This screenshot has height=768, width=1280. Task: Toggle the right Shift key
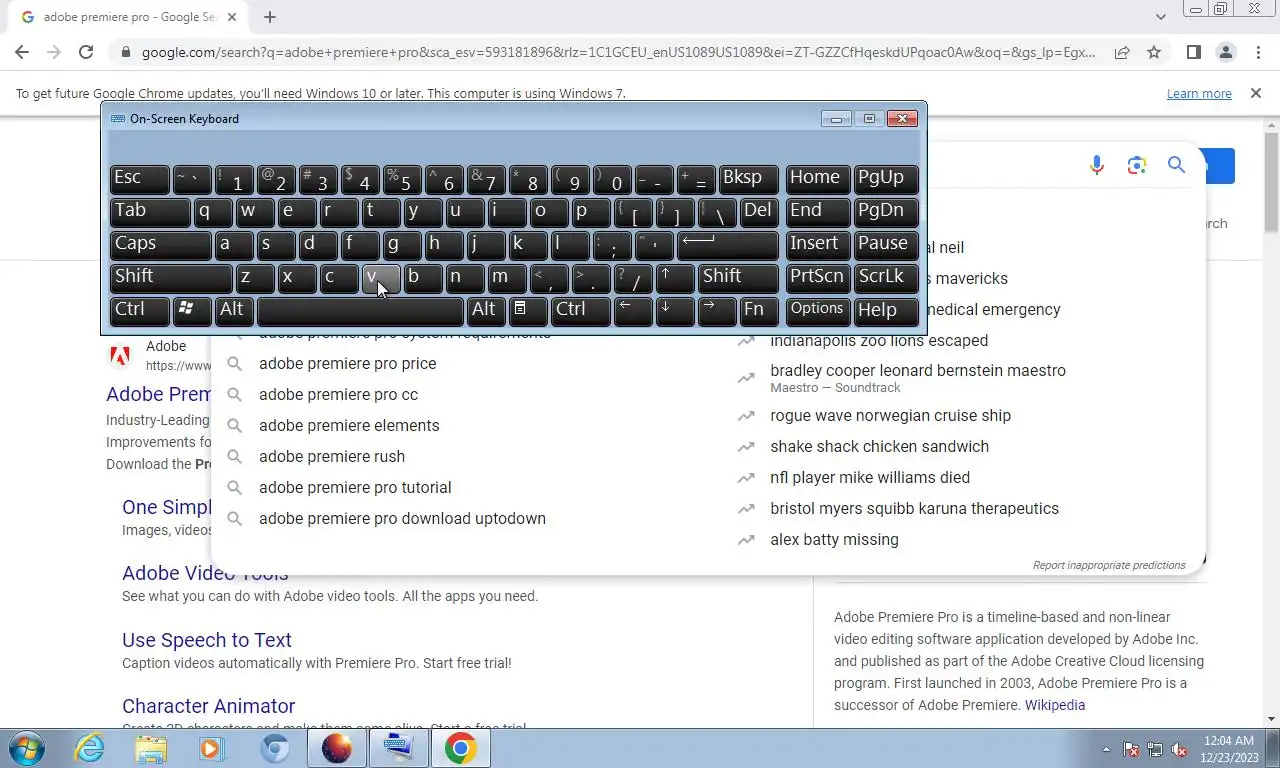coord(738,278)
